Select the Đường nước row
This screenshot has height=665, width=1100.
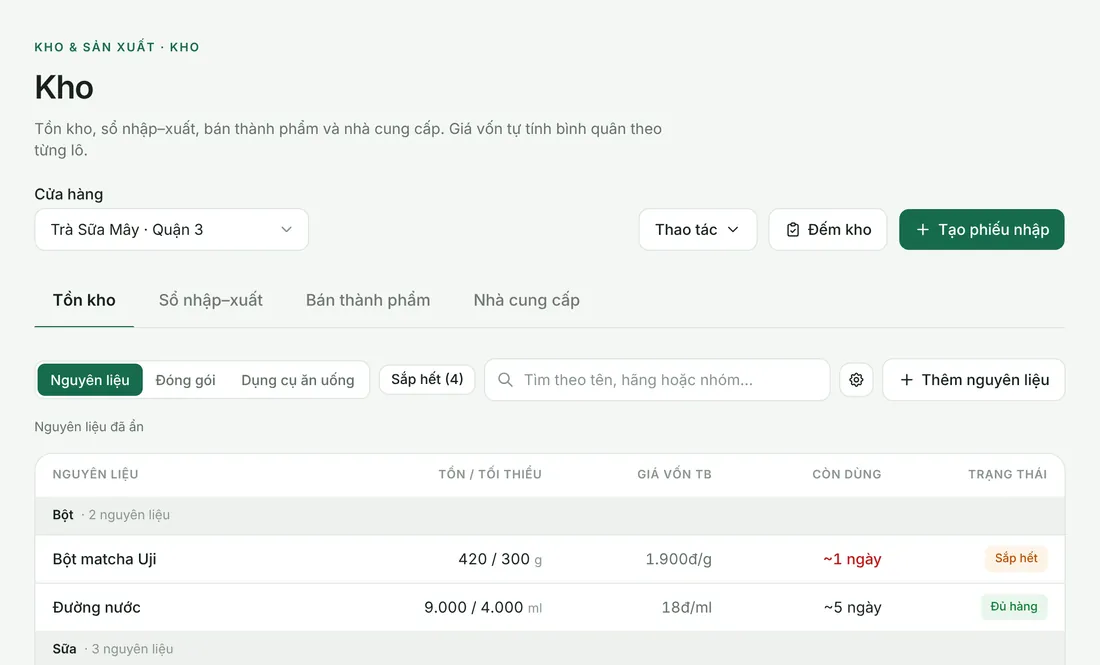(x=549, y=607)
